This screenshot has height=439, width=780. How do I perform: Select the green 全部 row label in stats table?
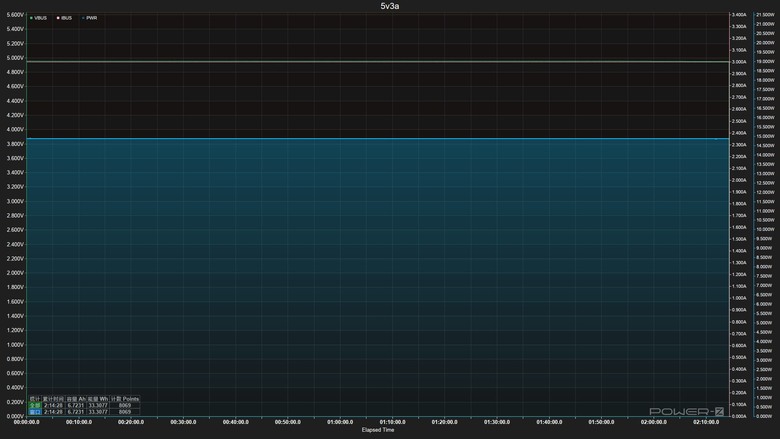[x=35, y=405]
